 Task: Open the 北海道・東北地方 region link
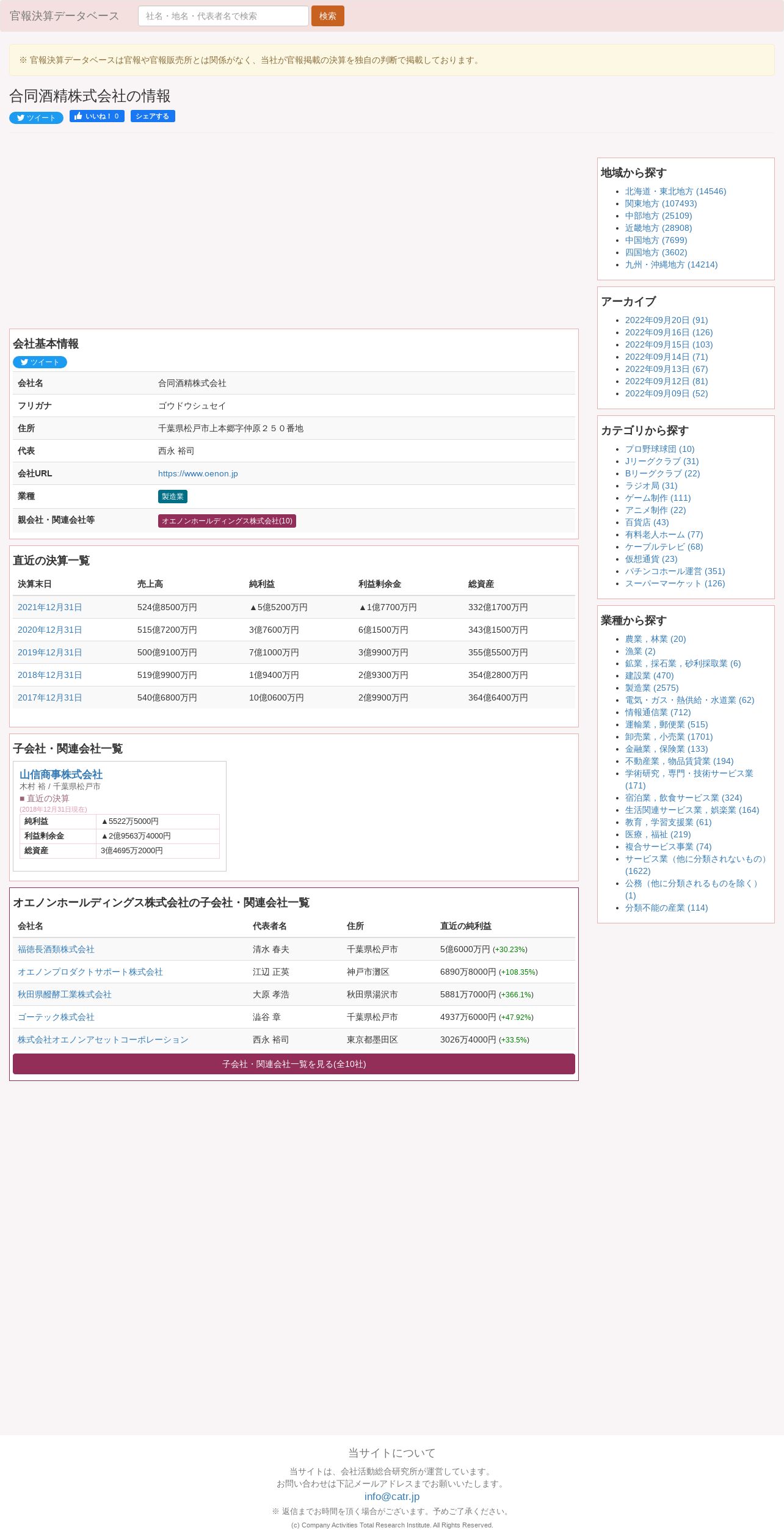coord(675,191)
